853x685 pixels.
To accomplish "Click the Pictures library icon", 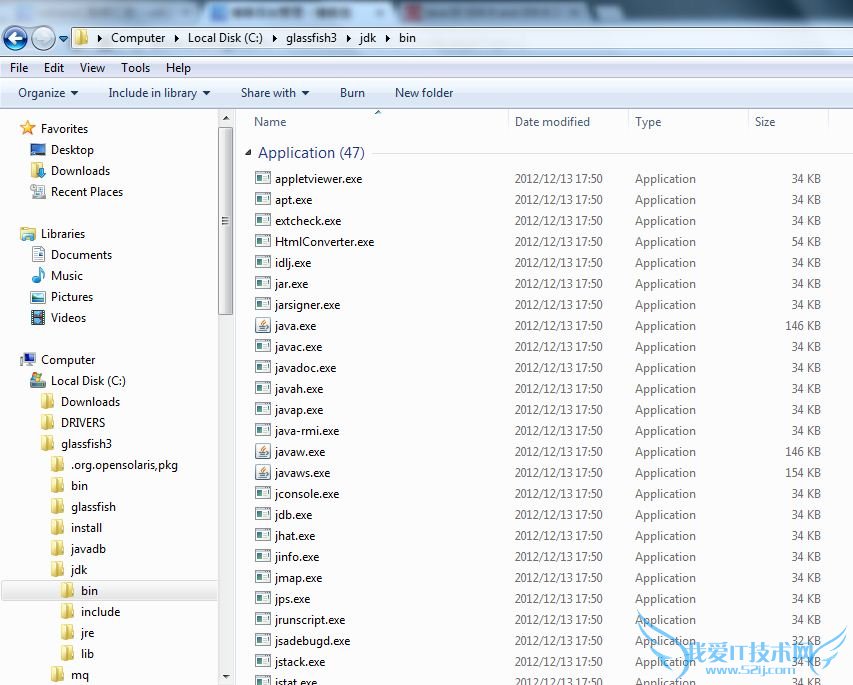I will [x=38, y=297].
